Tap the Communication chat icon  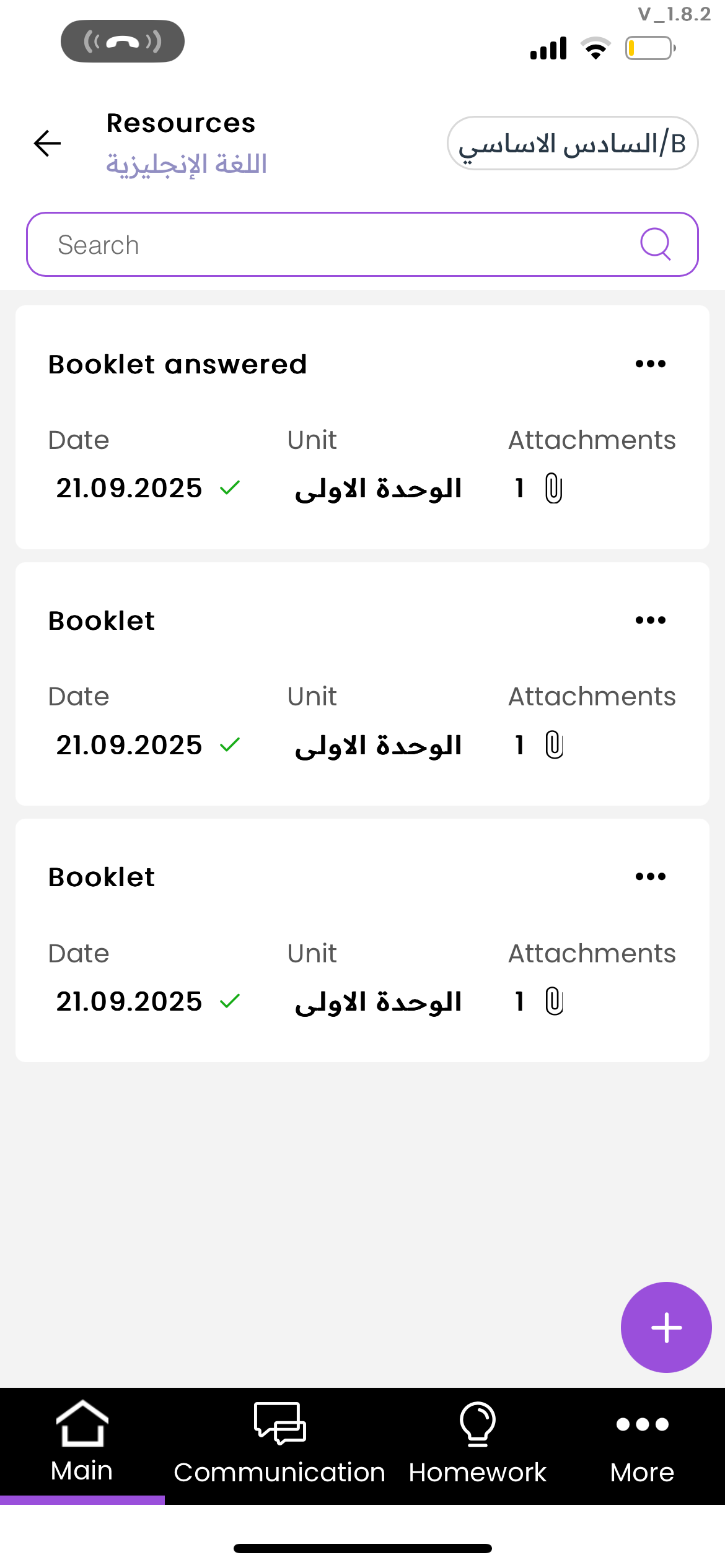[x=279, y=1423]
